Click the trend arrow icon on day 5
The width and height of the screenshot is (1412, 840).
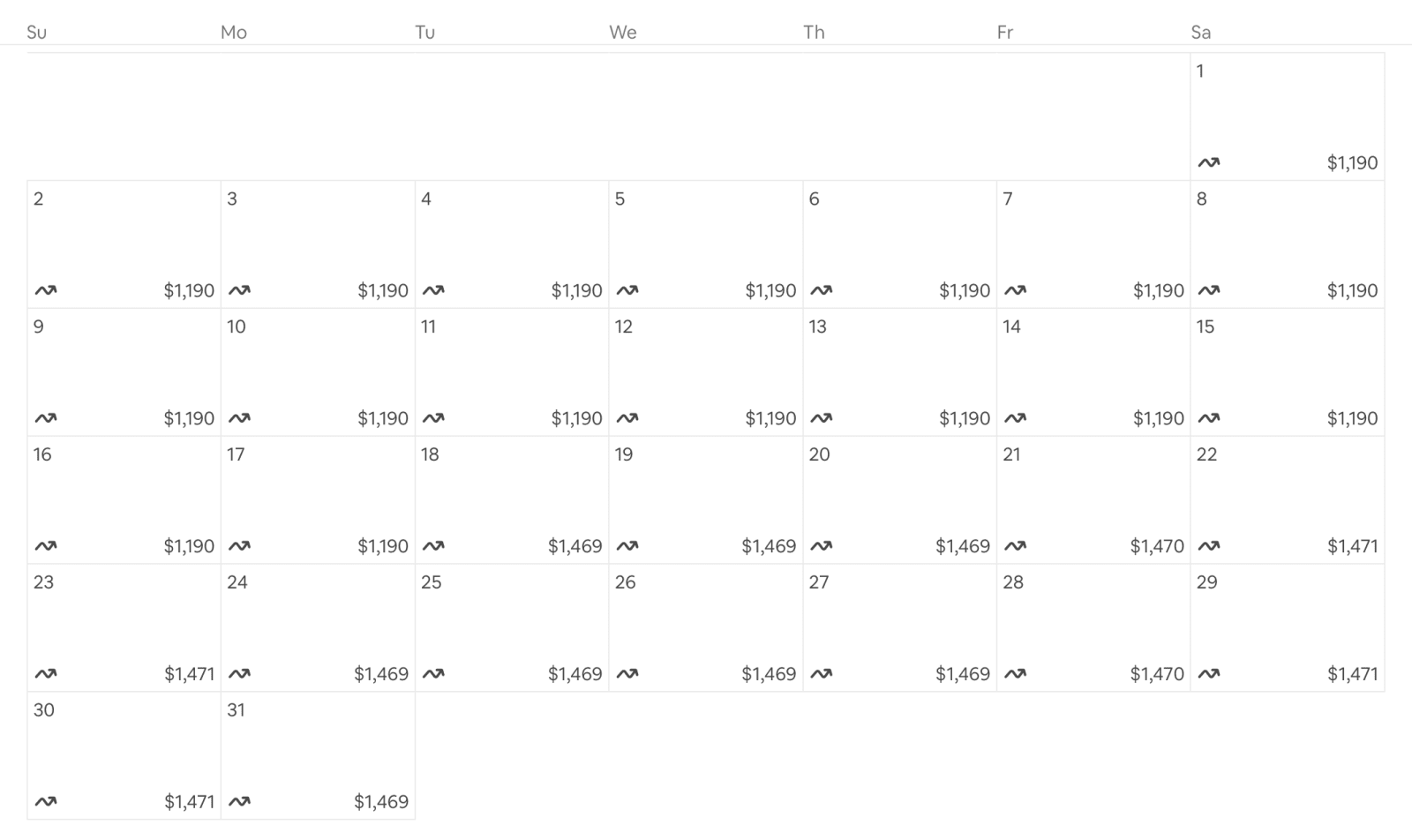pos(627,290)
